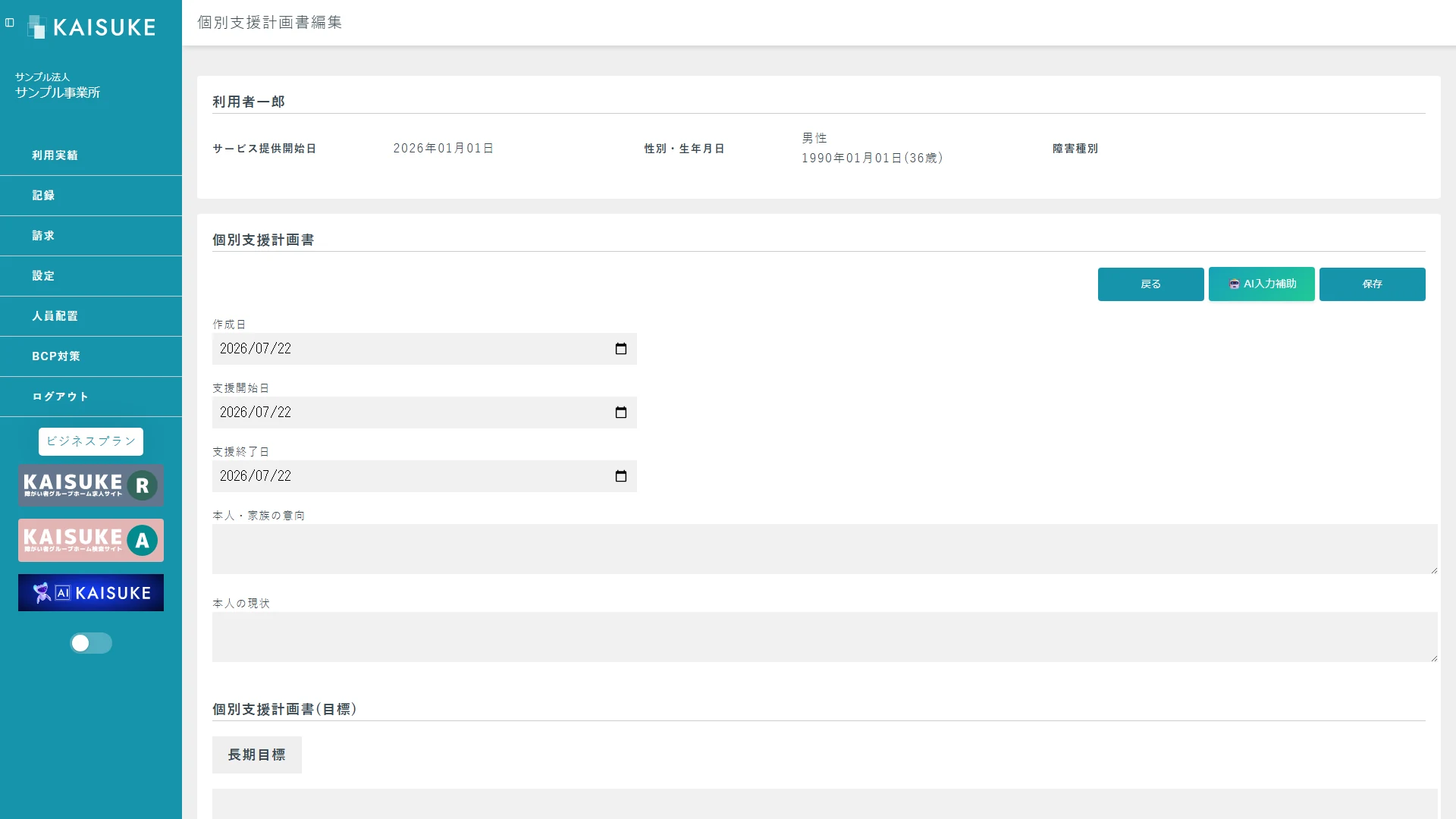Click the 戻る button
The image size is (1456, 819).
pos(1150,284)
